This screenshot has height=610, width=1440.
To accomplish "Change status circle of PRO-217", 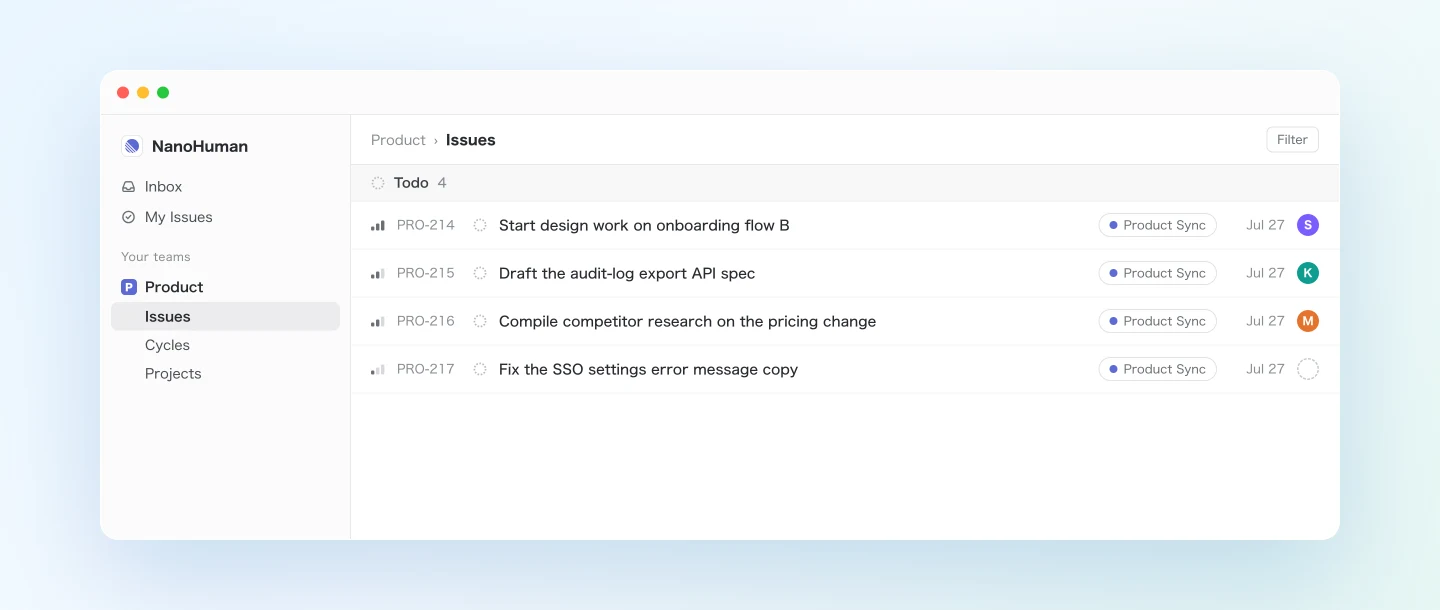I will (x=480, y=369).
